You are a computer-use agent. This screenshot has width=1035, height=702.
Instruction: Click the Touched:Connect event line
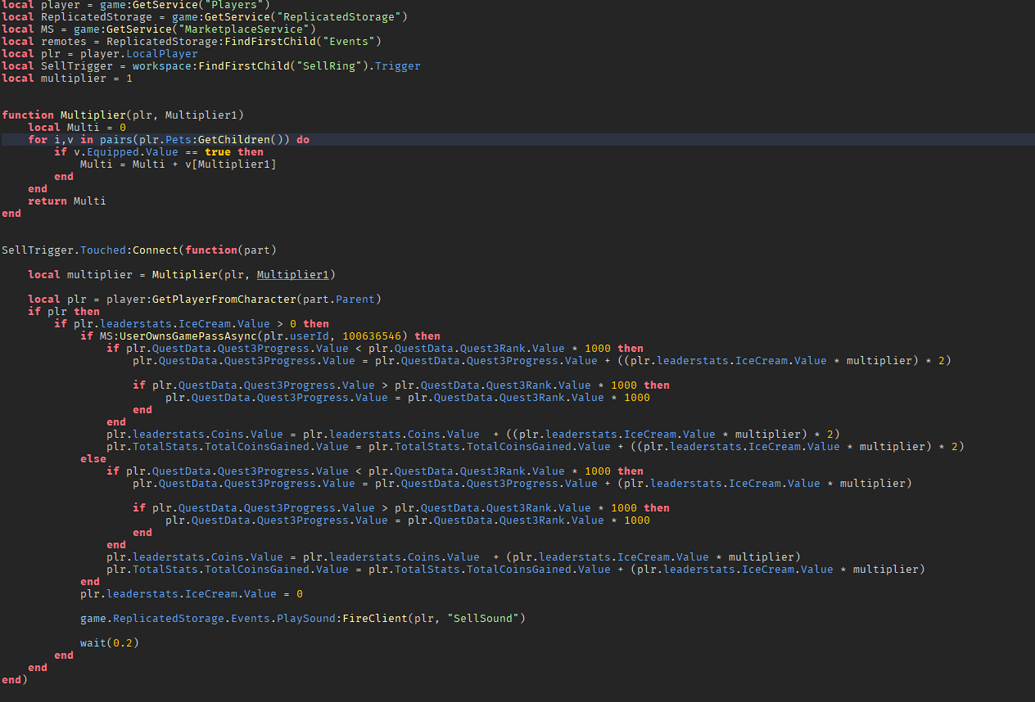(110, 249)
